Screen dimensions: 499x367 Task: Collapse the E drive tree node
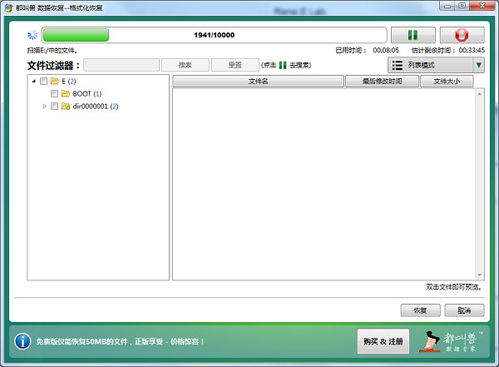click(x=34, y=81)
